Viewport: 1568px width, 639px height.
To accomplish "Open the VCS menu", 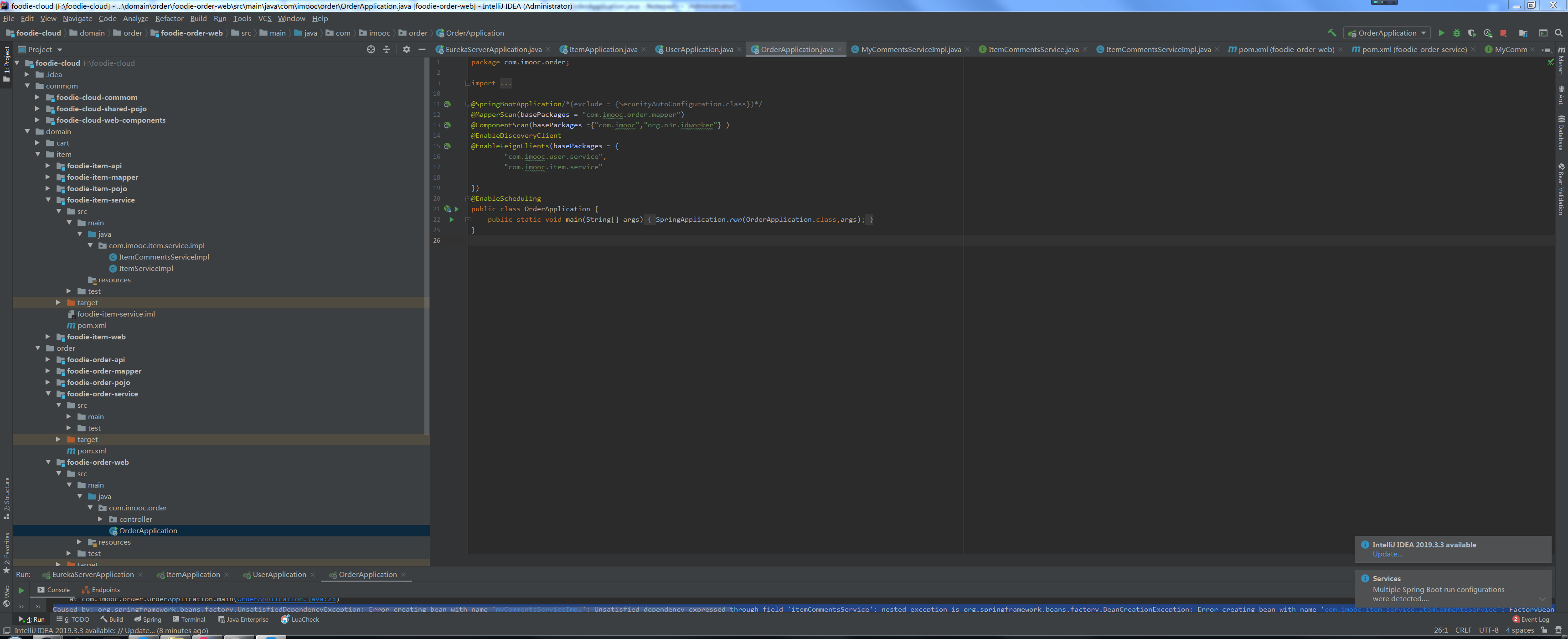I will (265, 18).
